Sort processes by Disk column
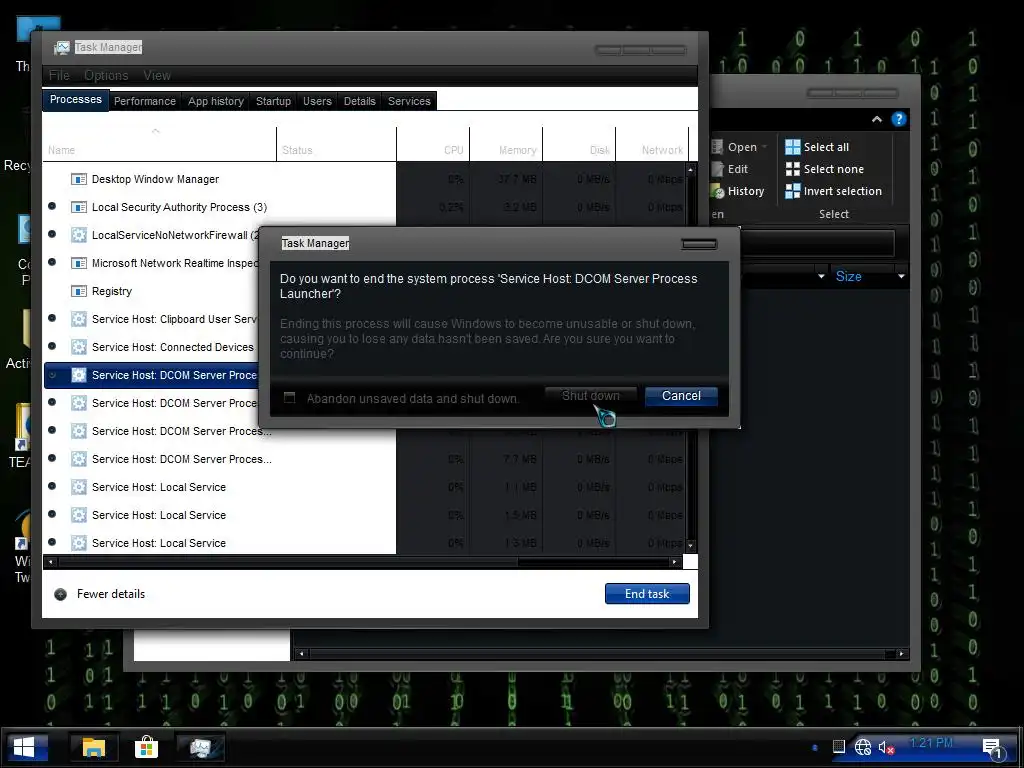The width and height of the screenshot is (1024, 768). 579,144
